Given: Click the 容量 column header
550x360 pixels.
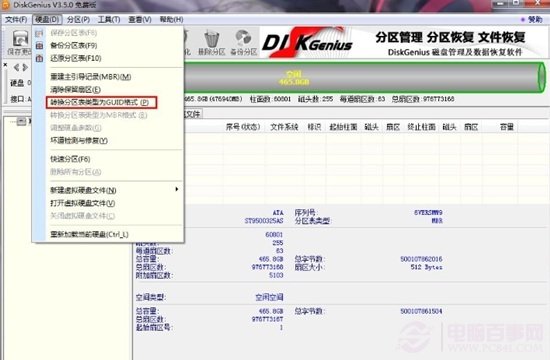Looking at the screenshot, I should coord(507,127).
